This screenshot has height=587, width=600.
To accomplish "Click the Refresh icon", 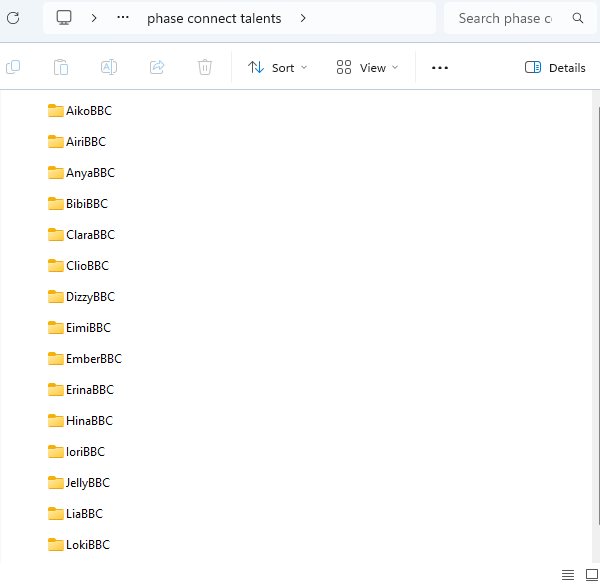I will [13, 18].
